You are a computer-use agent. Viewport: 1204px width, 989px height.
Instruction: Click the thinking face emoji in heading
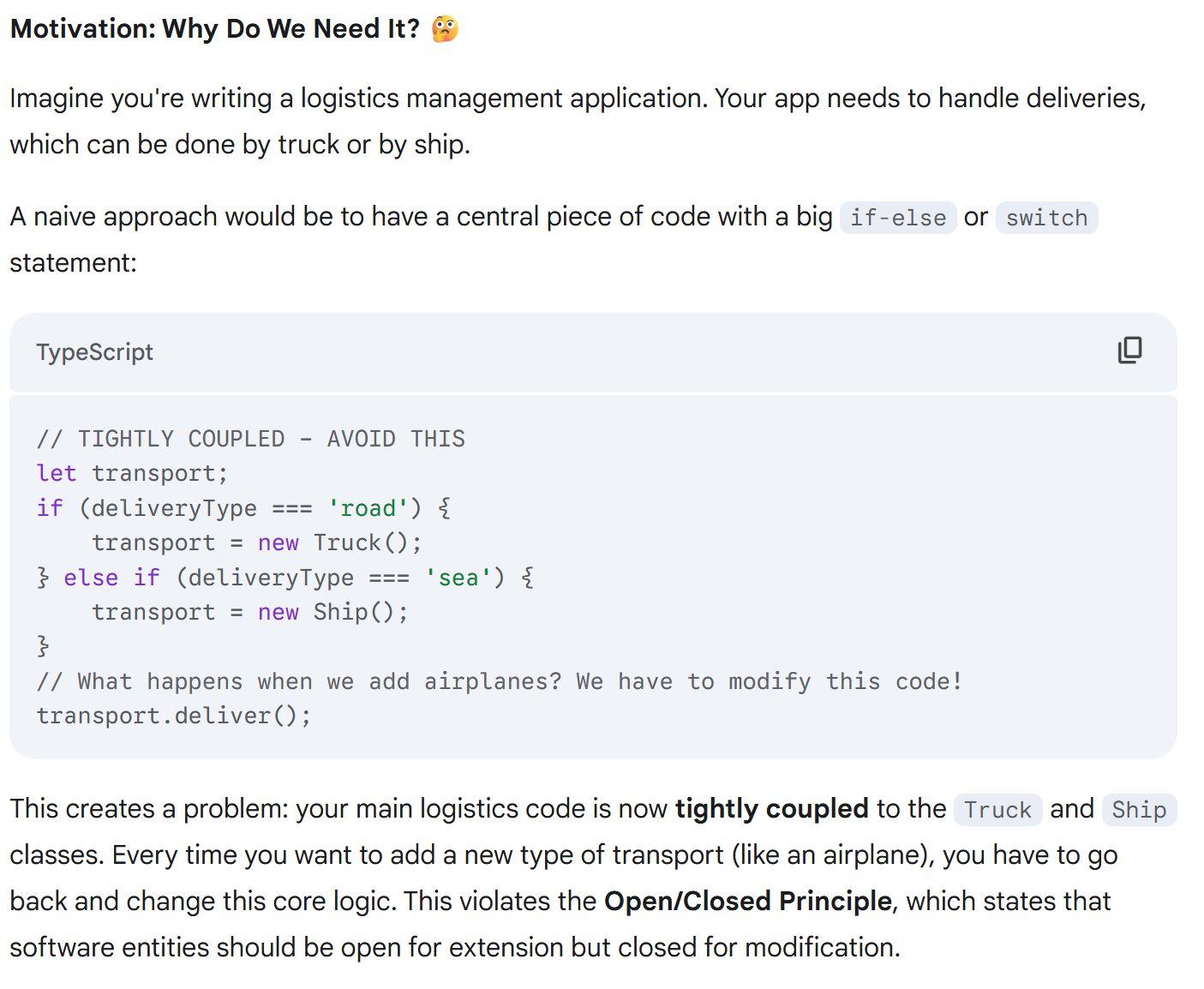click(x=445, y=29)
